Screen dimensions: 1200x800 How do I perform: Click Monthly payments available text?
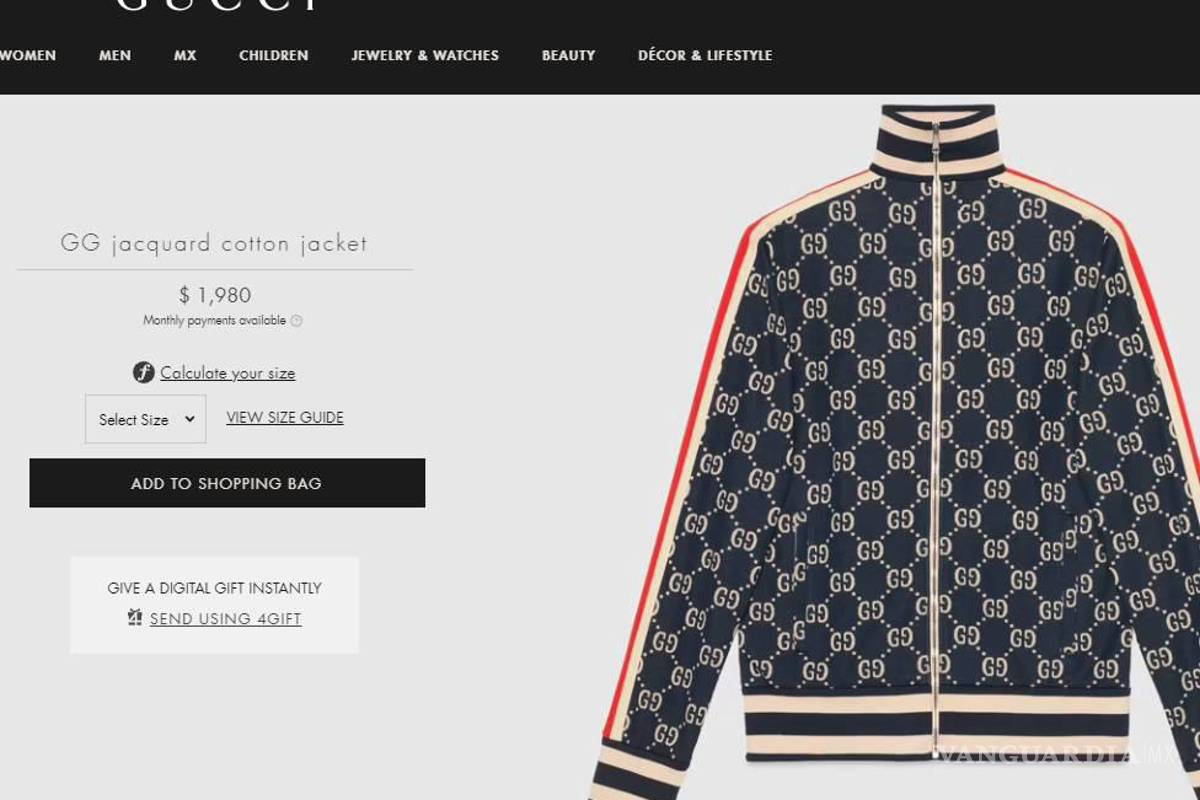(216, 320)
